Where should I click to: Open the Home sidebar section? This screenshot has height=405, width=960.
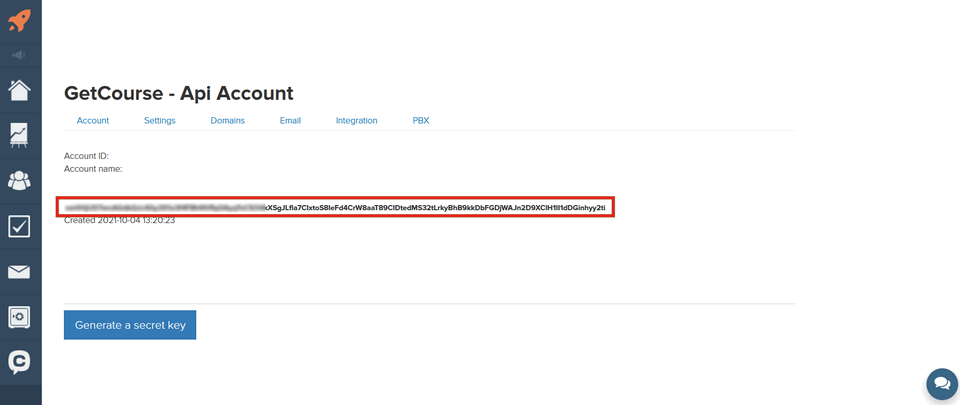point(19,90)
